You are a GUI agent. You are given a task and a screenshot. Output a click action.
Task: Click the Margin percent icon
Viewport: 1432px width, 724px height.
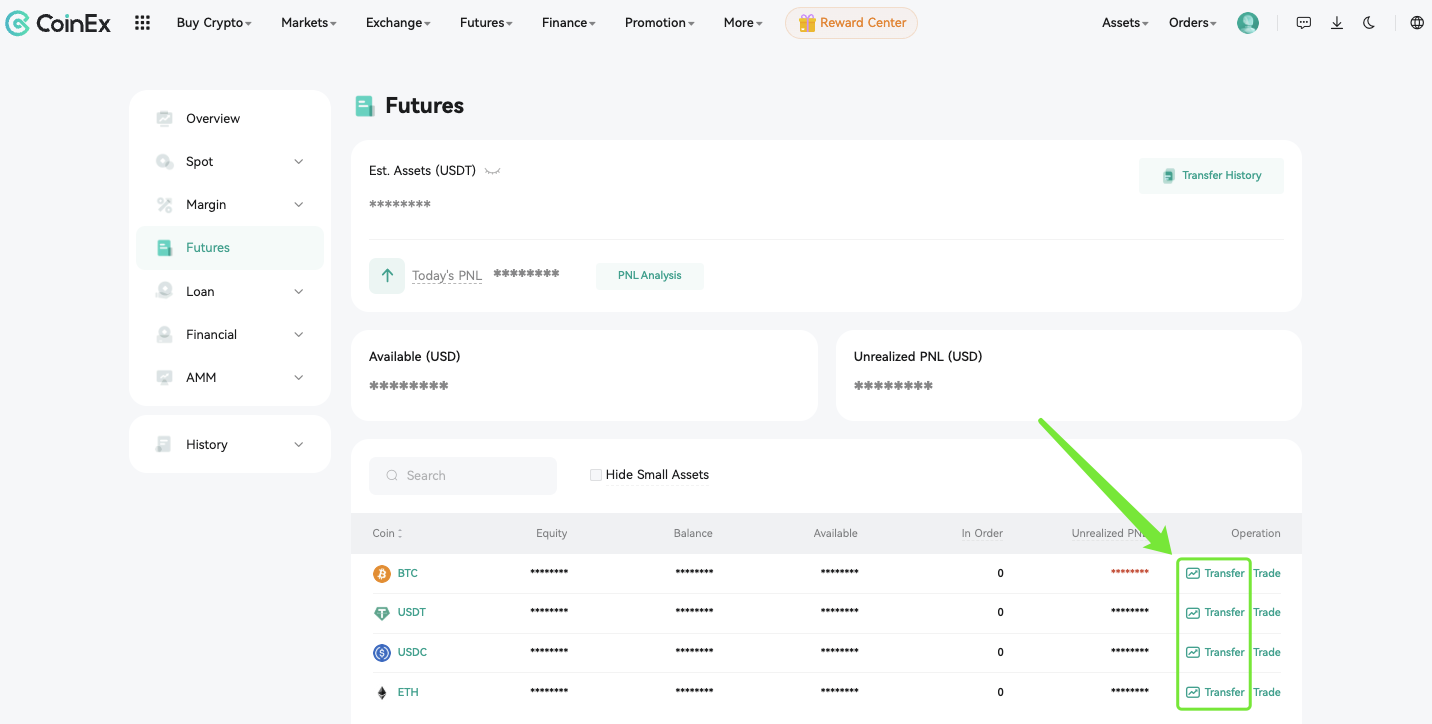[165, 204]
